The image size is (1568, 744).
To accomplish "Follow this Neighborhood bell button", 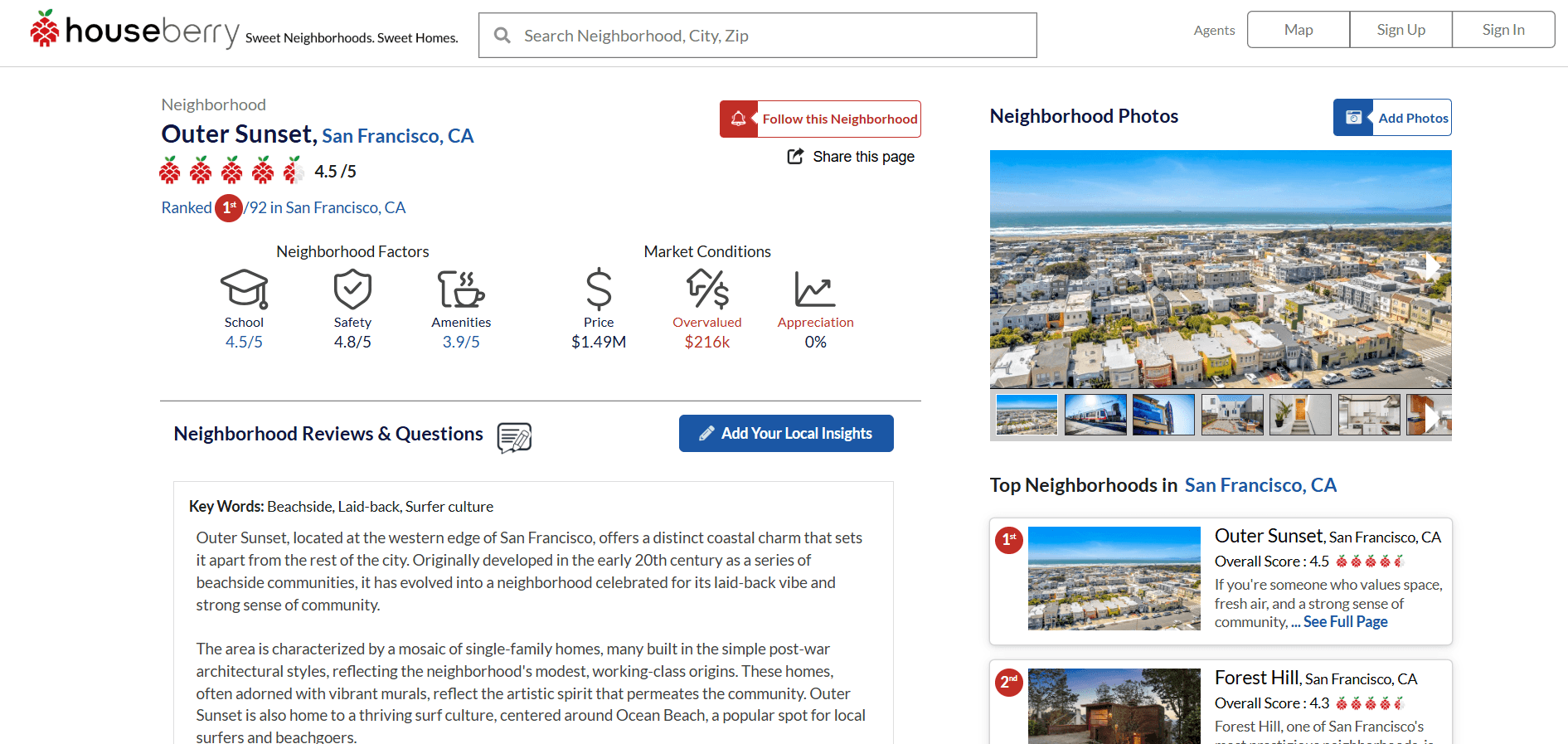I will click(x=820, y=119).
